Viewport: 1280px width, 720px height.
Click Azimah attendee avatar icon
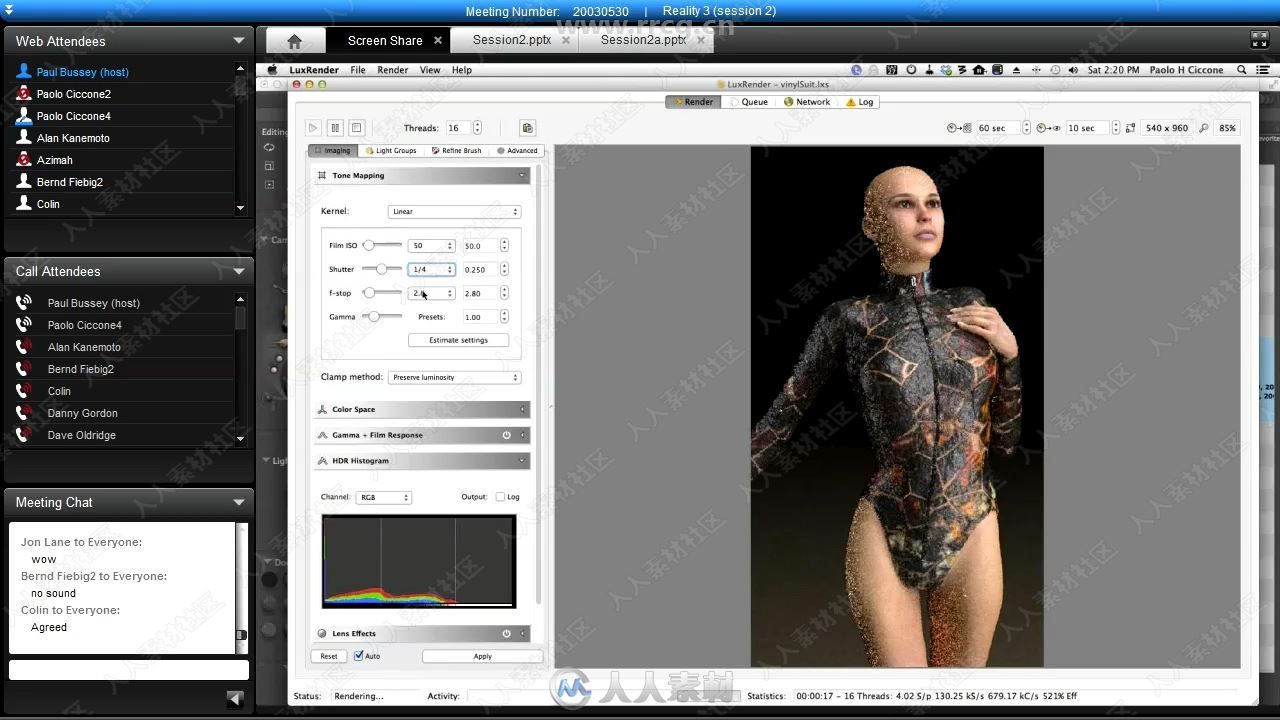[x=24, y=160]
